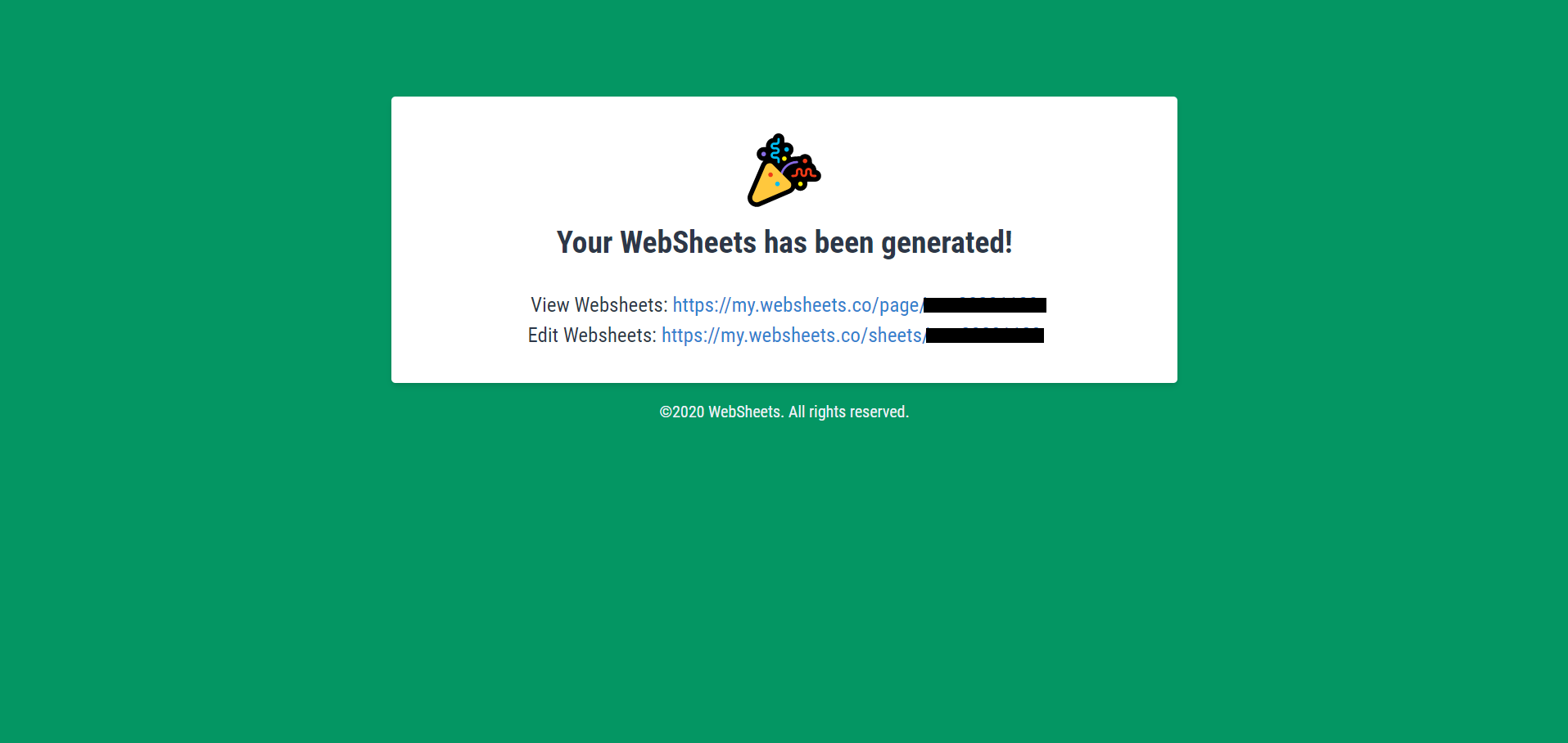Viewport: 1568px width, 743px height.
Task: Click the red squiggle confetti on the popper
Action: (x=805, y=172)
